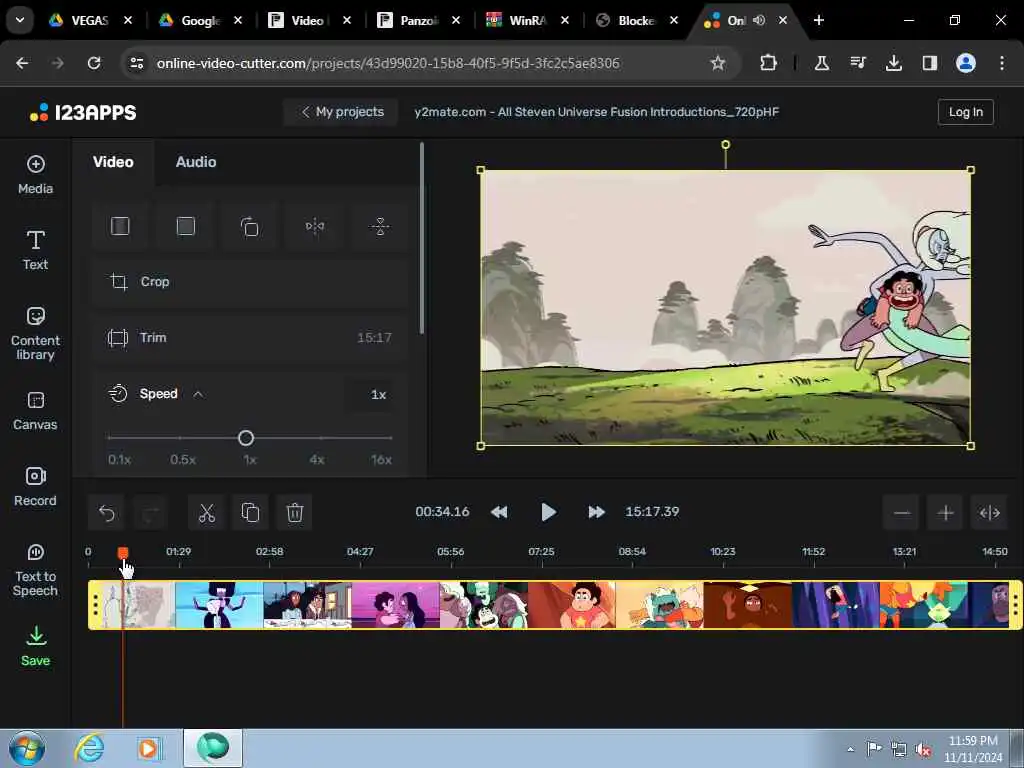Open Internet Explorer from taskbar
1024x768 pixels.
89,748
